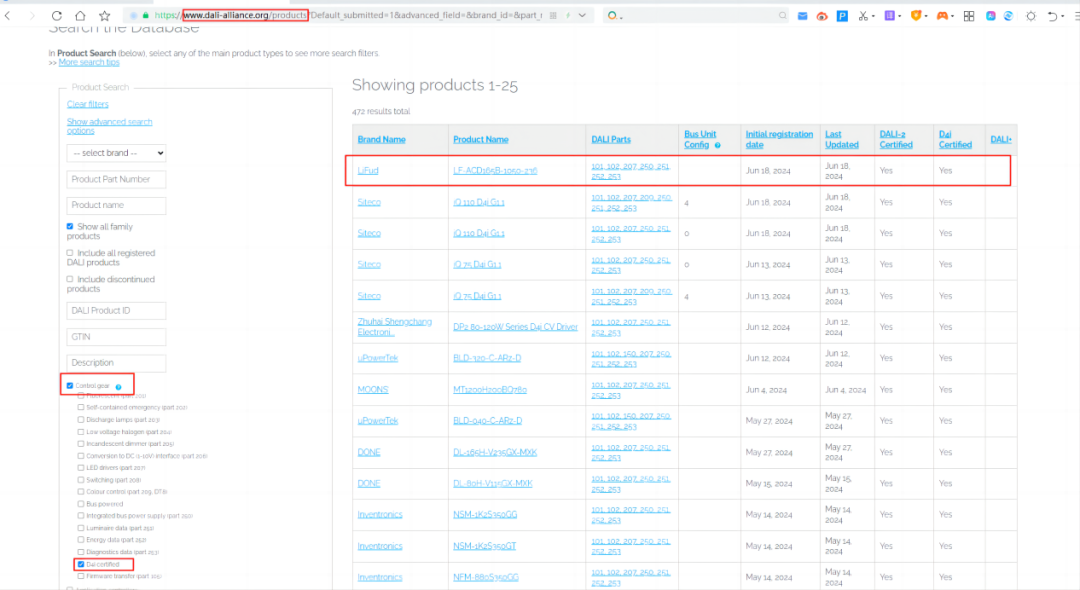Open the select brand dropdown
This screenshot has height=590, width=1080.
pyautogui.click(x=116, y=153)
